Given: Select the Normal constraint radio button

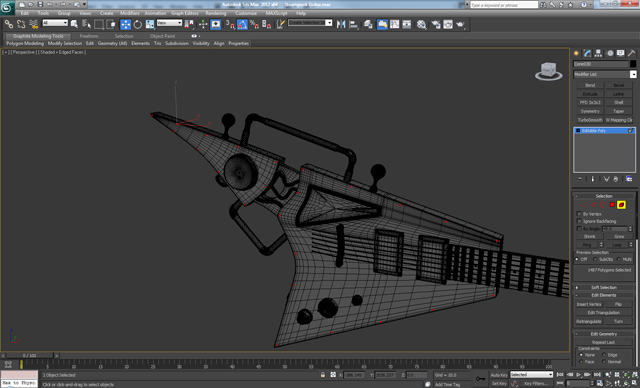Looking at the screenshot, I should 604,361.
